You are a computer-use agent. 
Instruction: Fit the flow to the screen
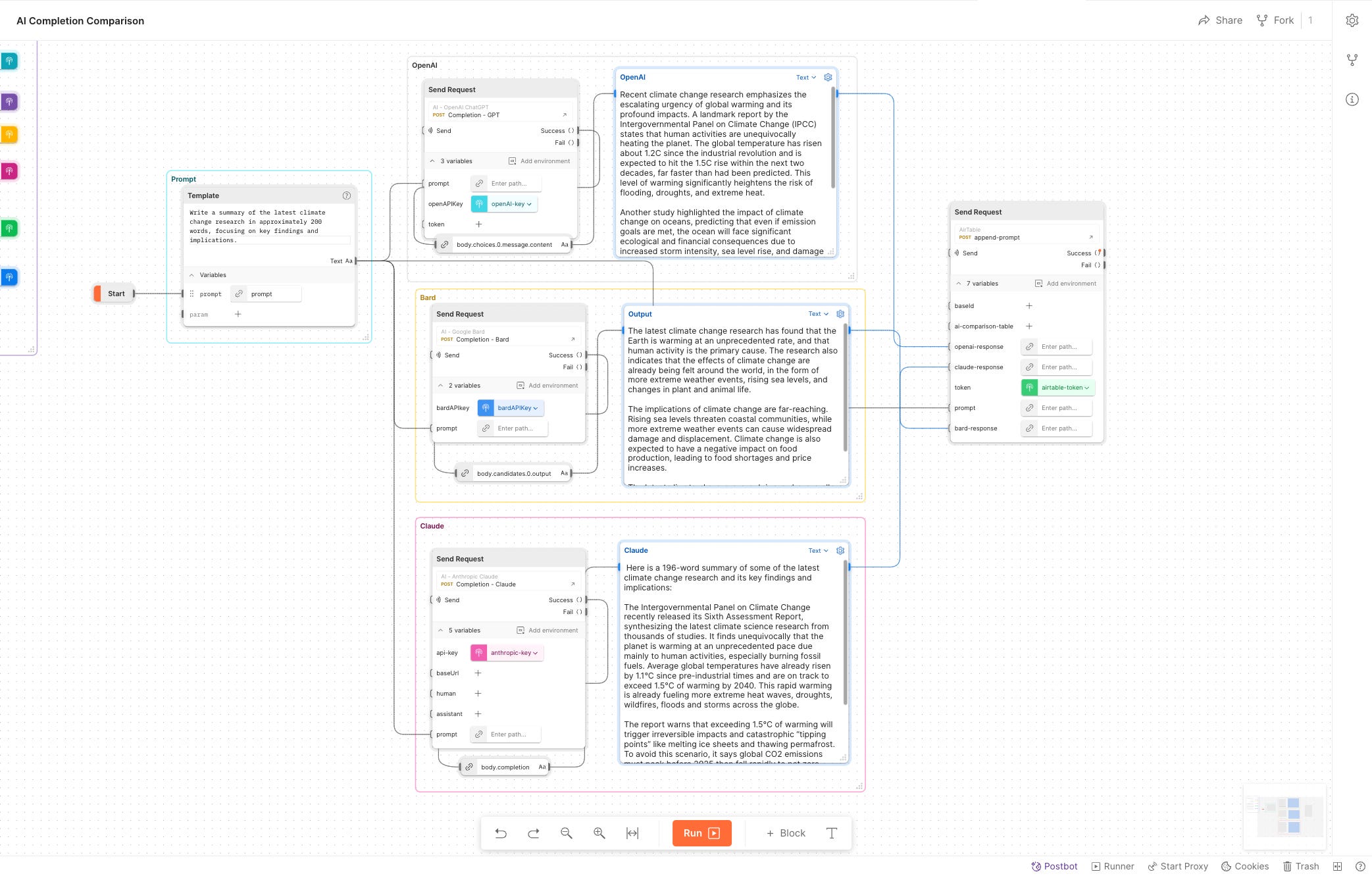click(632, 833)
